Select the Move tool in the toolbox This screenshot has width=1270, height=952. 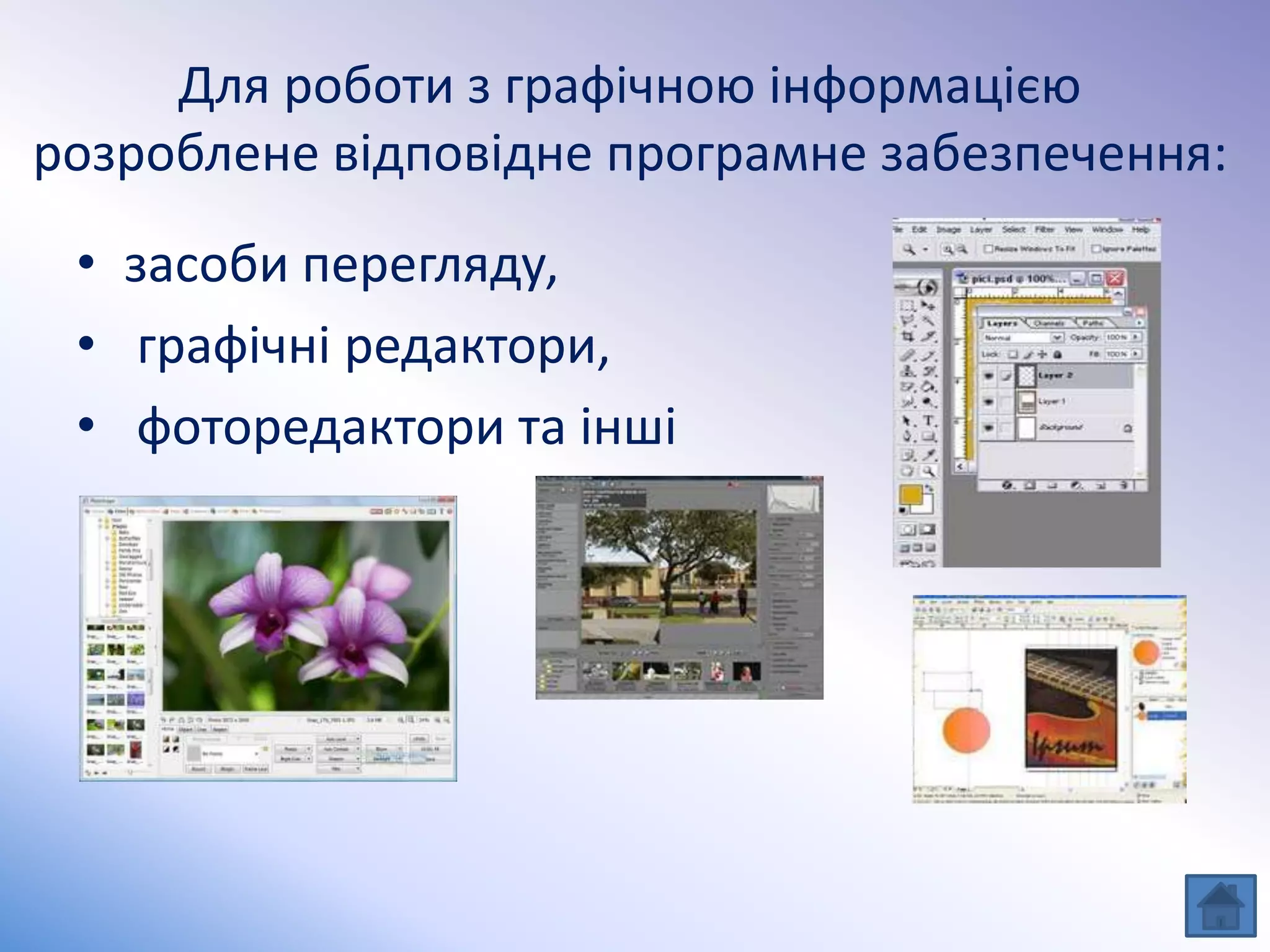(x=928, y=306)
